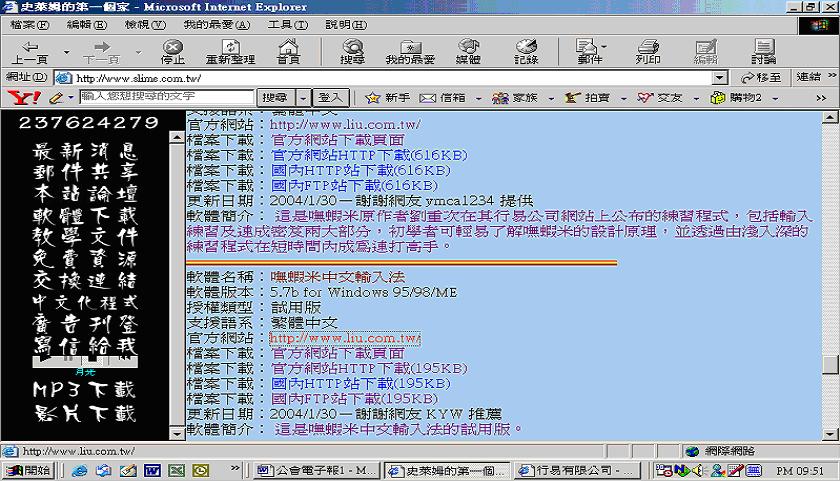The height and width of the screenshot is (481, 840).
Task: Open the Yahoo 搜尋 dropdown arrow
Action: click(x=303, y=97)
